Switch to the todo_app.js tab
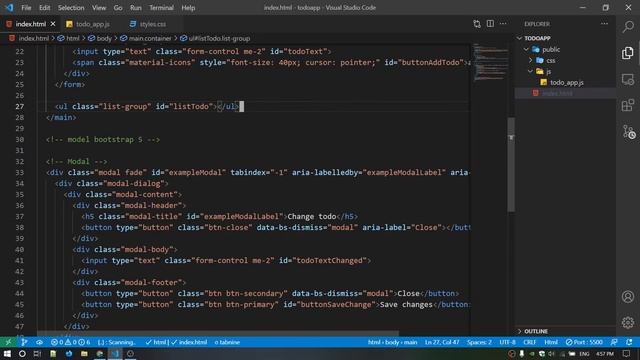This screenshot has height=360, width=640. point(92,24)
